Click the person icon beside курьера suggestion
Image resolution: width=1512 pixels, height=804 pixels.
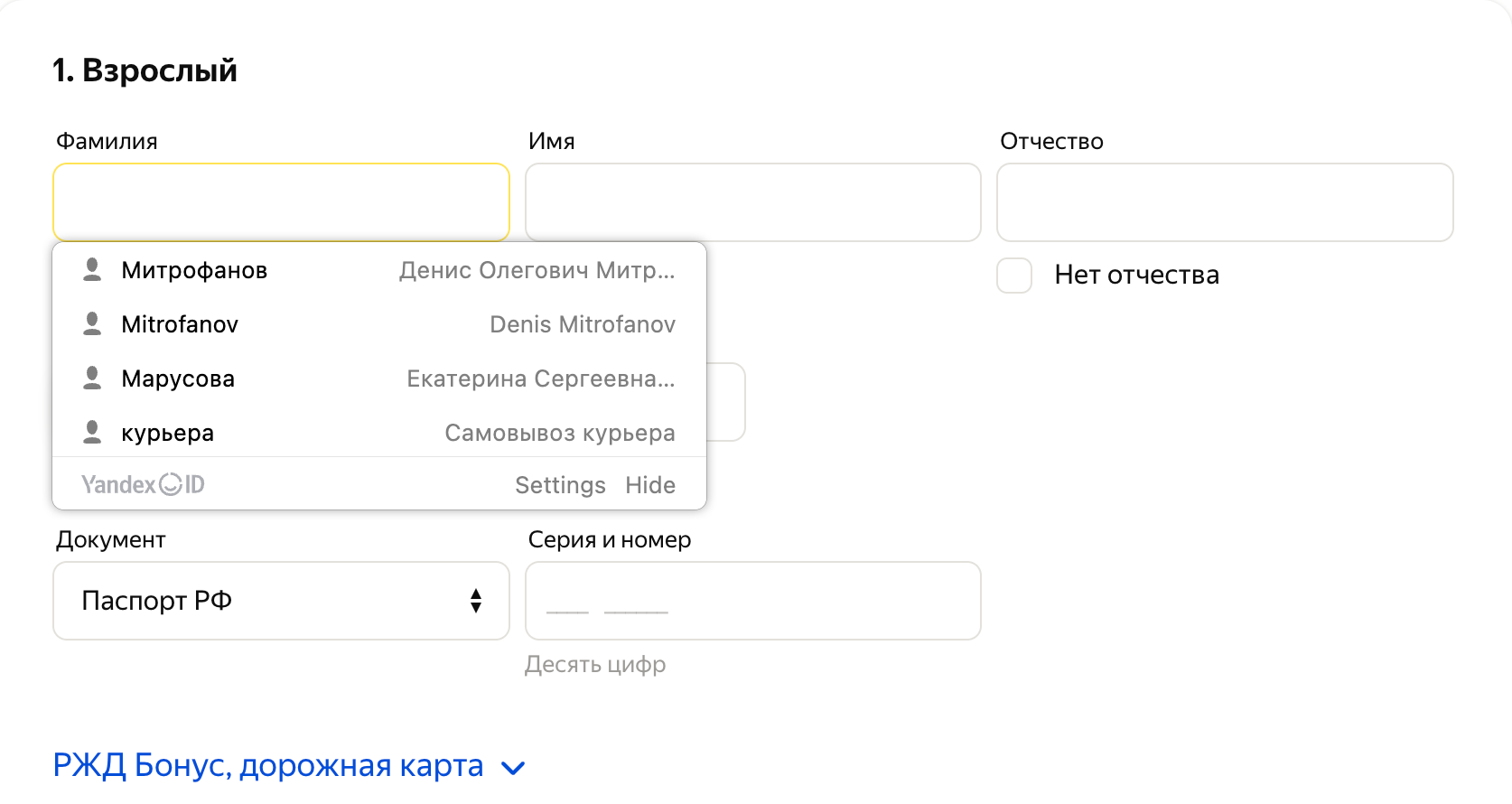(92, 433)
